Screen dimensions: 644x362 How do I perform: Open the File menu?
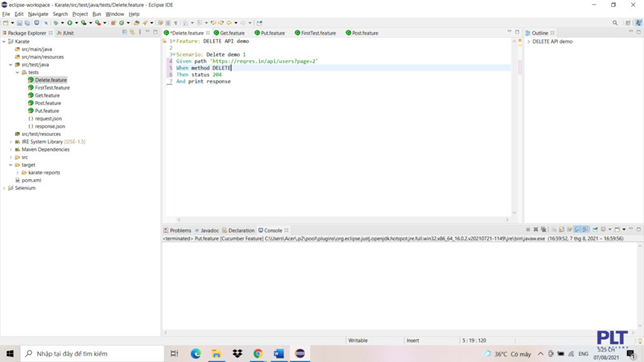coord(6,14)
